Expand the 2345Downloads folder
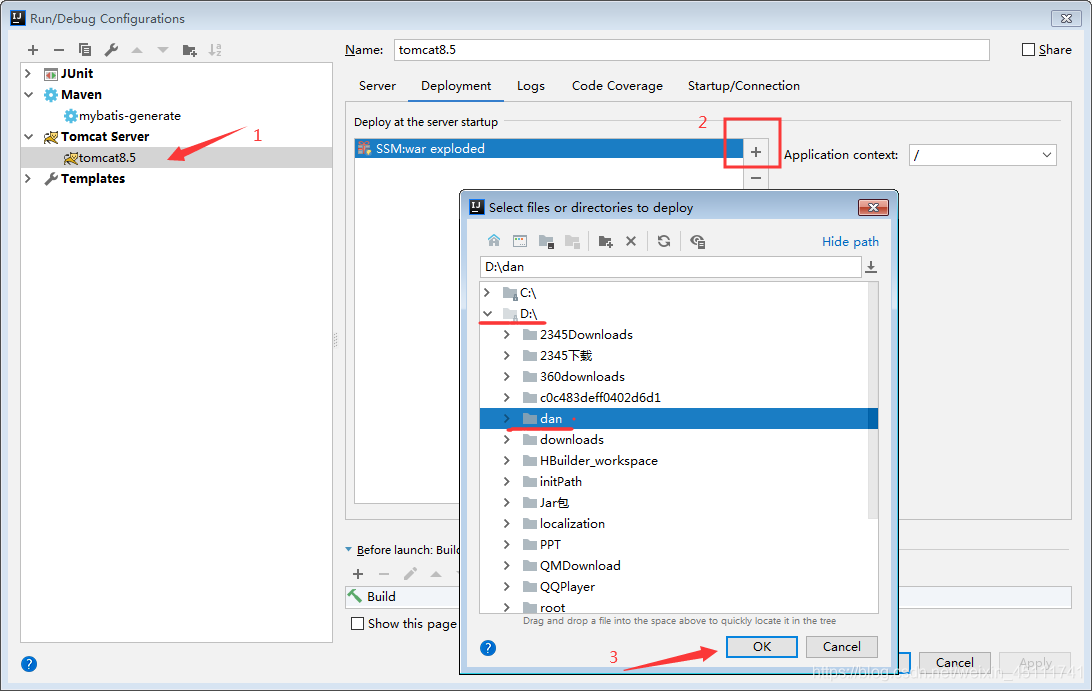The width and height of the screenshot is (1092, 691). [x=507, y=334]
